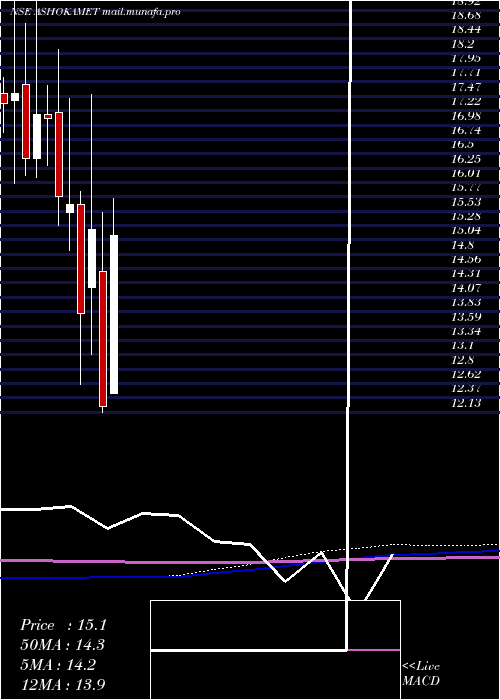Click the 17.47 price axis label
The image size is (500, 700).
466,88
